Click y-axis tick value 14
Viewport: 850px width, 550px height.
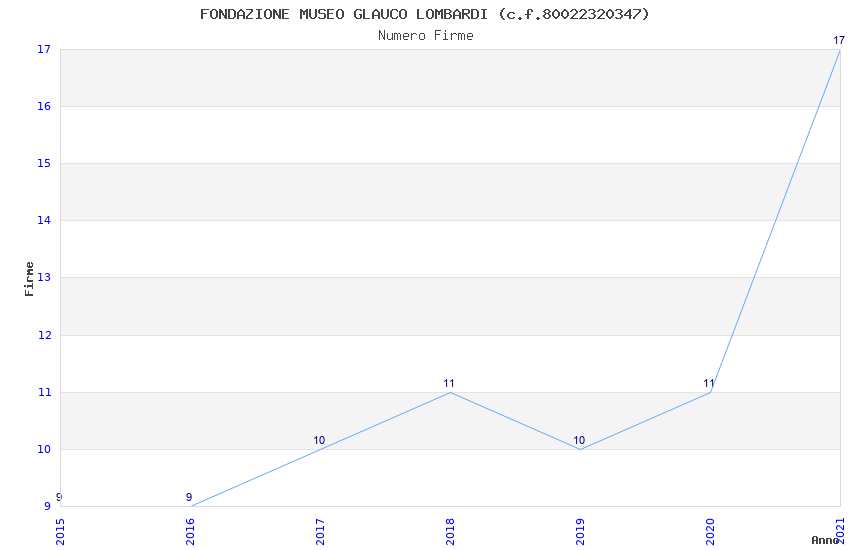(x=44, y=220)
